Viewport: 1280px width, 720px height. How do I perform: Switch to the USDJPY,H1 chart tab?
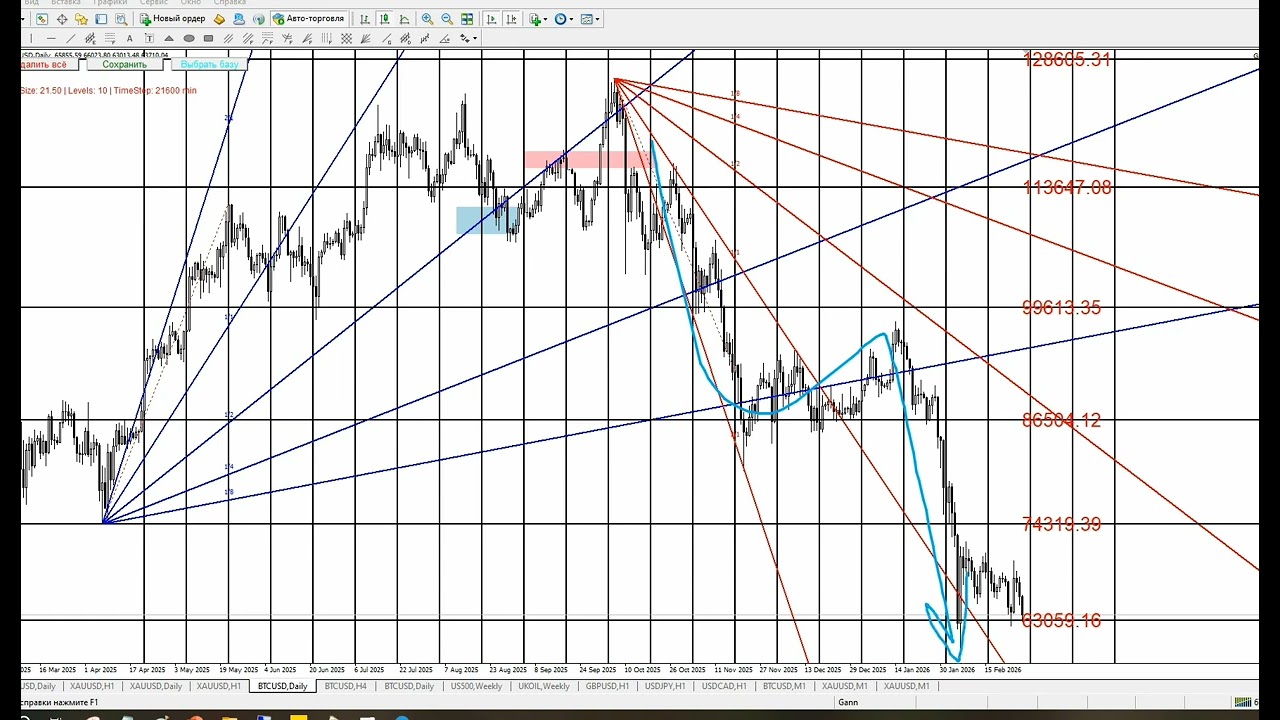point(665,686)
